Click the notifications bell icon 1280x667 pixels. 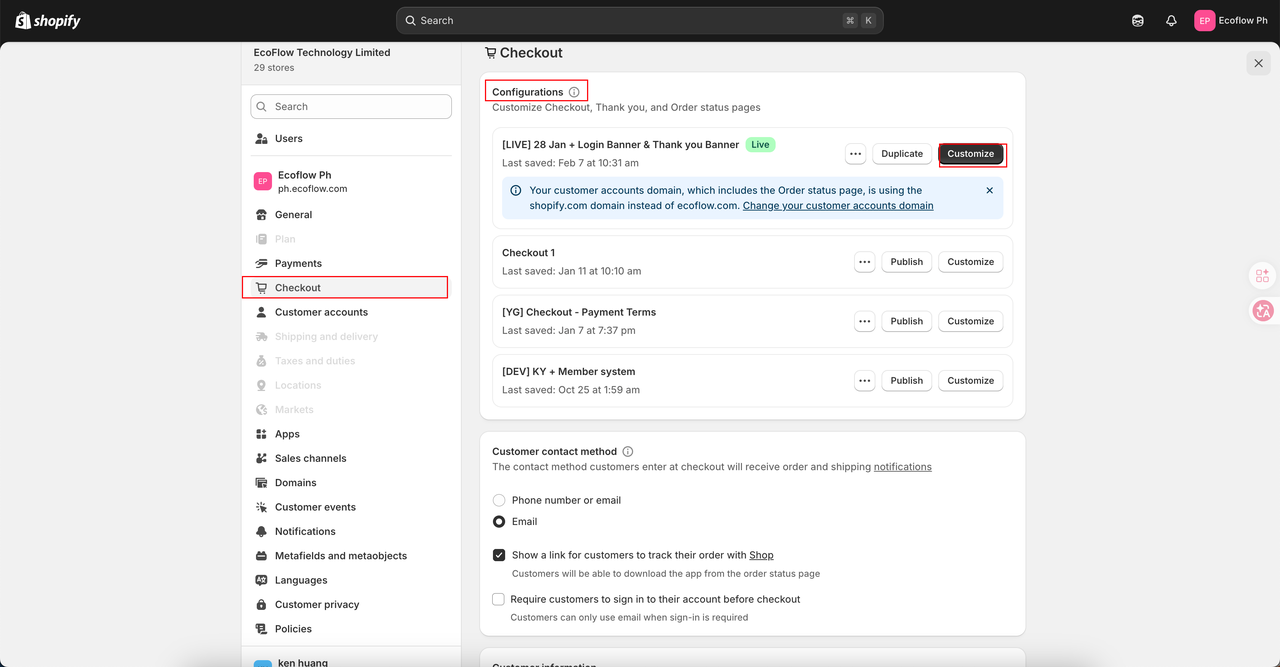[x=1171, y=21]
